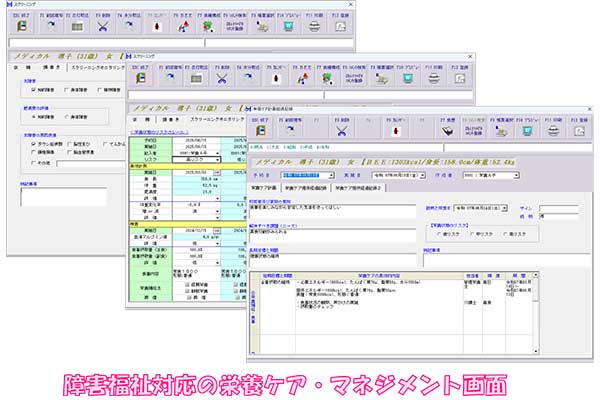
Task: Click F2 table icon in middle screening window
Action: [x=196, y=78]
